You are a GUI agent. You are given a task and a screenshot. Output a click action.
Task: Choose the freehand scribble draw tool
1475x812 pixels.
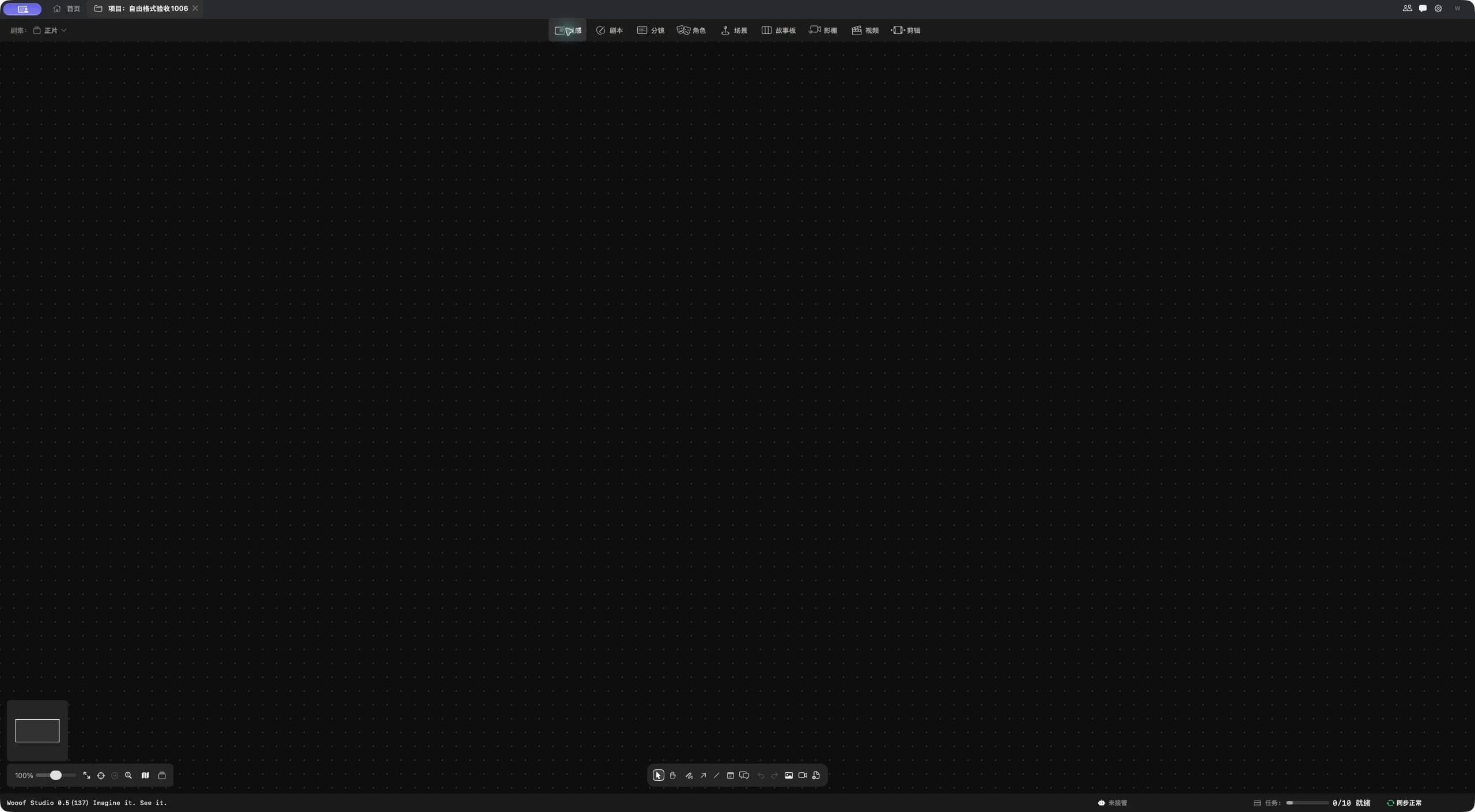[689, 775]
